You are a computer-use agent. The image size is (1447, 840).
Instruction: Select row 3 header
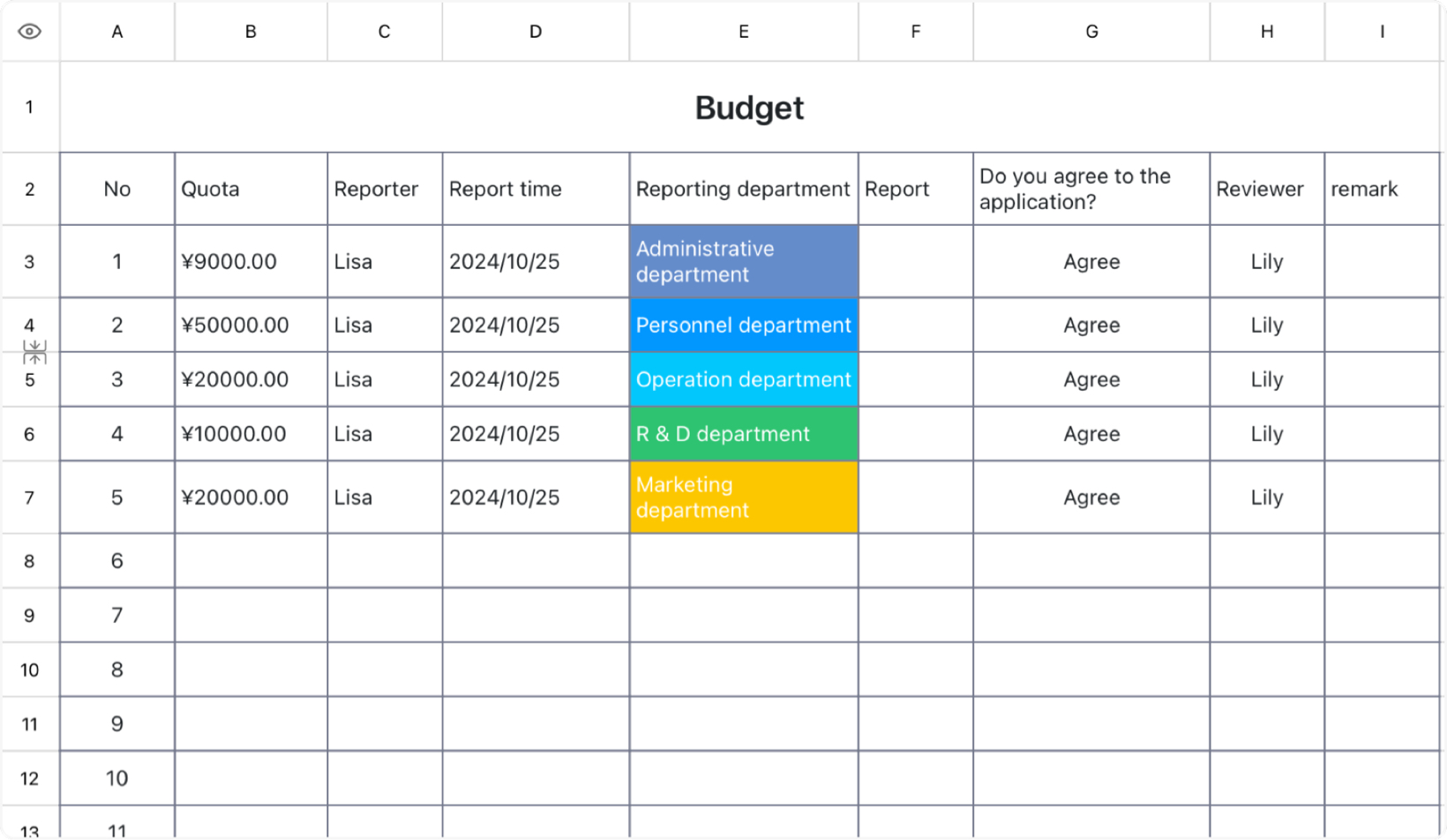30,261
